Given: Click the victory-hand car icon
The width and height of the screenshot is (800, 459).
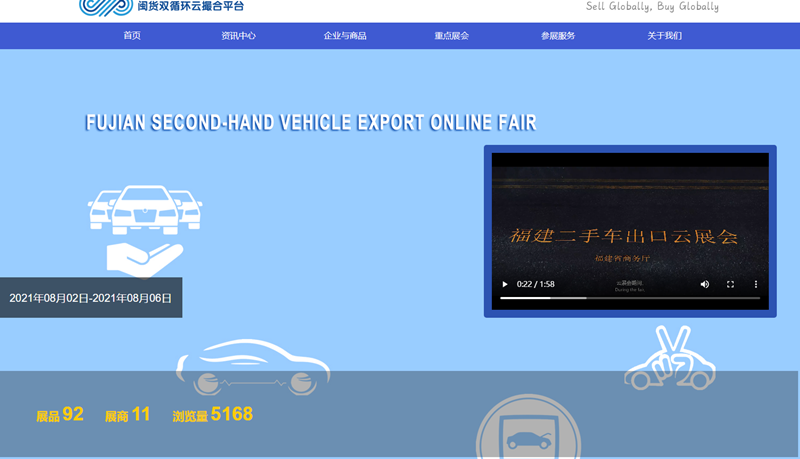Looking at the screenshot, I should click(x=670, y=358).
